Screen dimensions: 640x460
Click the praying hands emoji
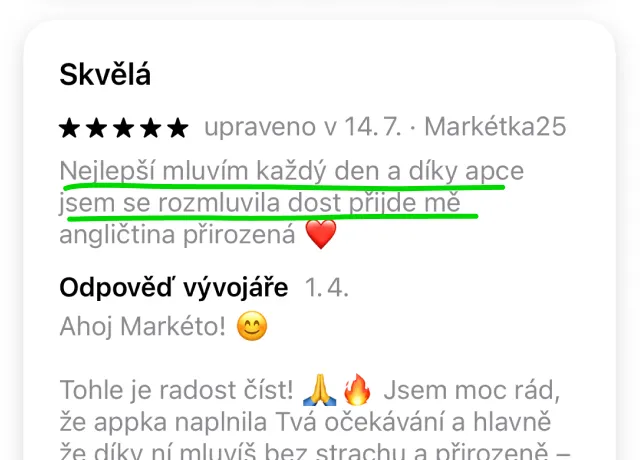320,390
